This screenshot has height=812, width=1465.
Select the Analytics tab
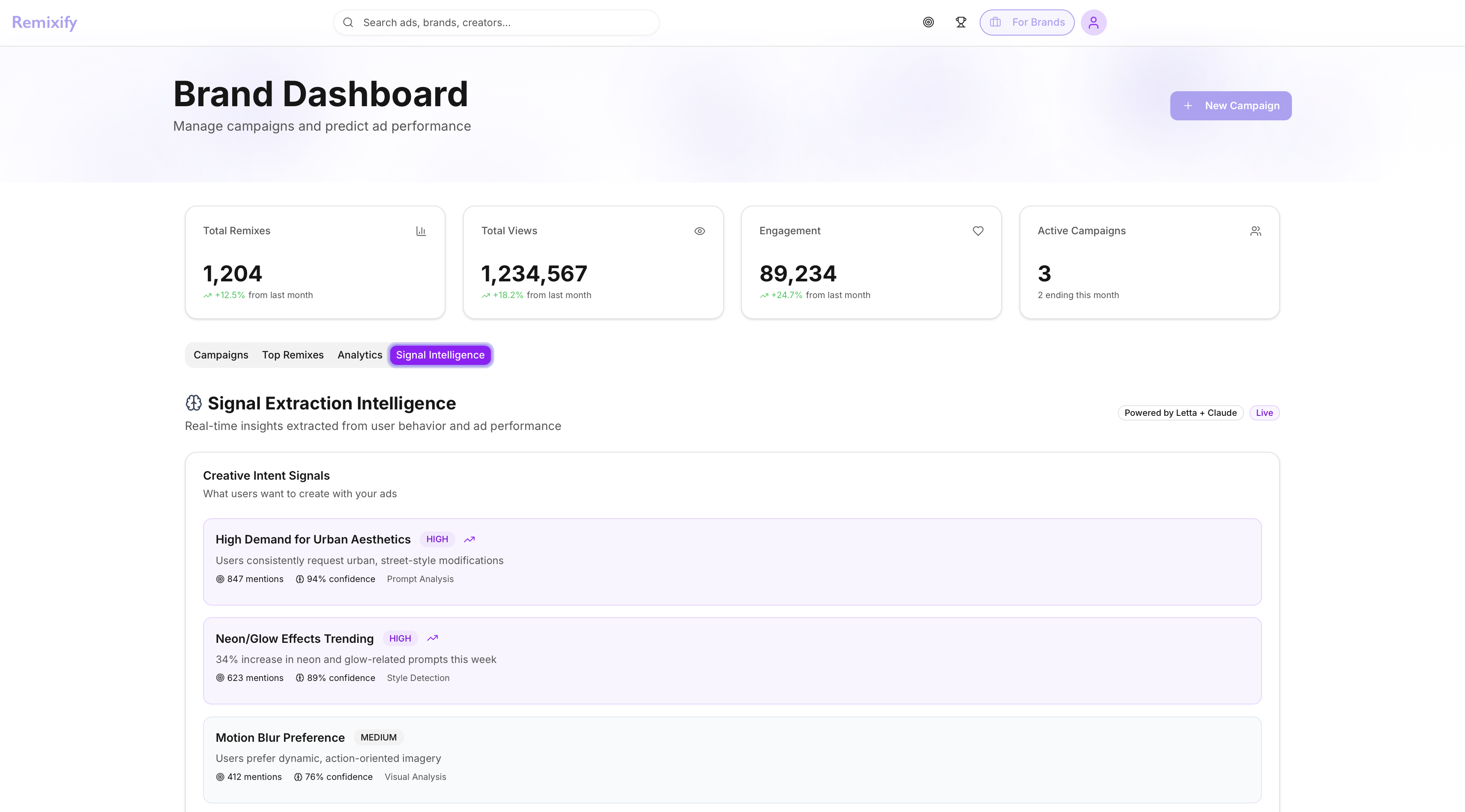click(x=359, y=355)
